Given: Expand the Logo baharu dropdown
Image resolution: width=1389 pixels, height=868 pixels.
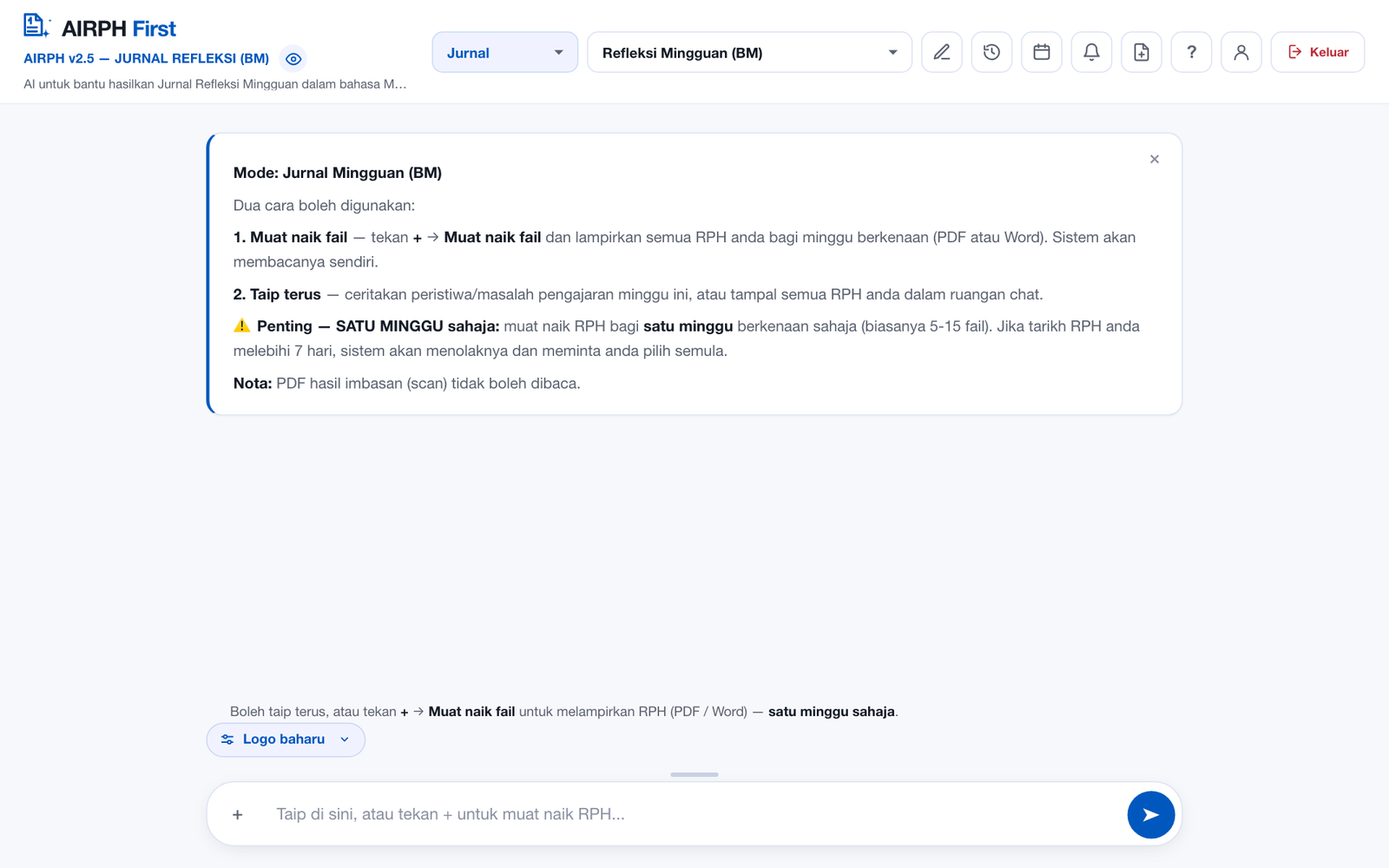Looking at the screenshot, I should [x=286, y=740].
